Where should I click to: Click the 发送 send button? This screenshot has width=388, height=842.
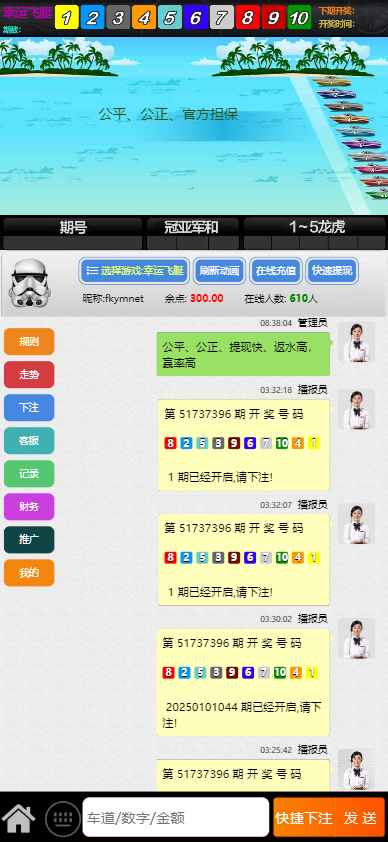360,817
